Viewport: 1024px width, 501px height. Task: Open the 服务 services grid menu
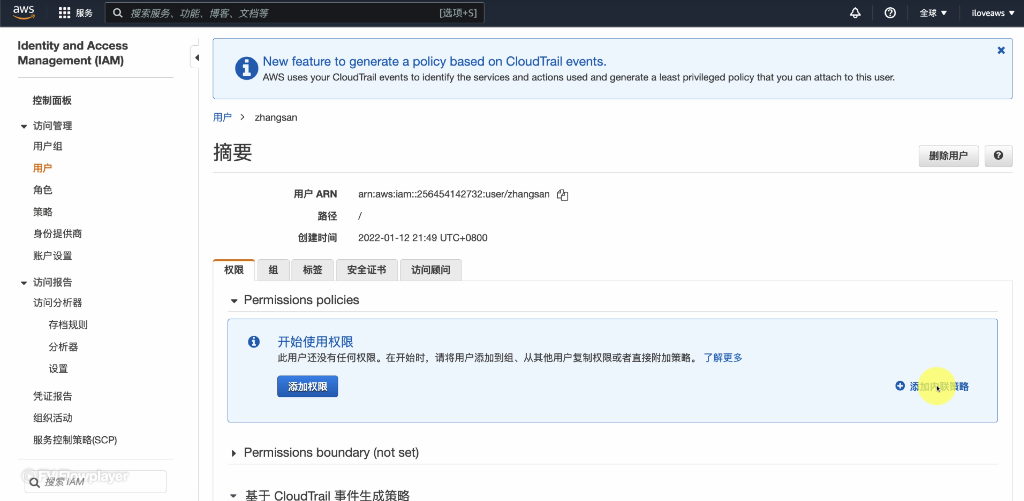coord(76,13)
